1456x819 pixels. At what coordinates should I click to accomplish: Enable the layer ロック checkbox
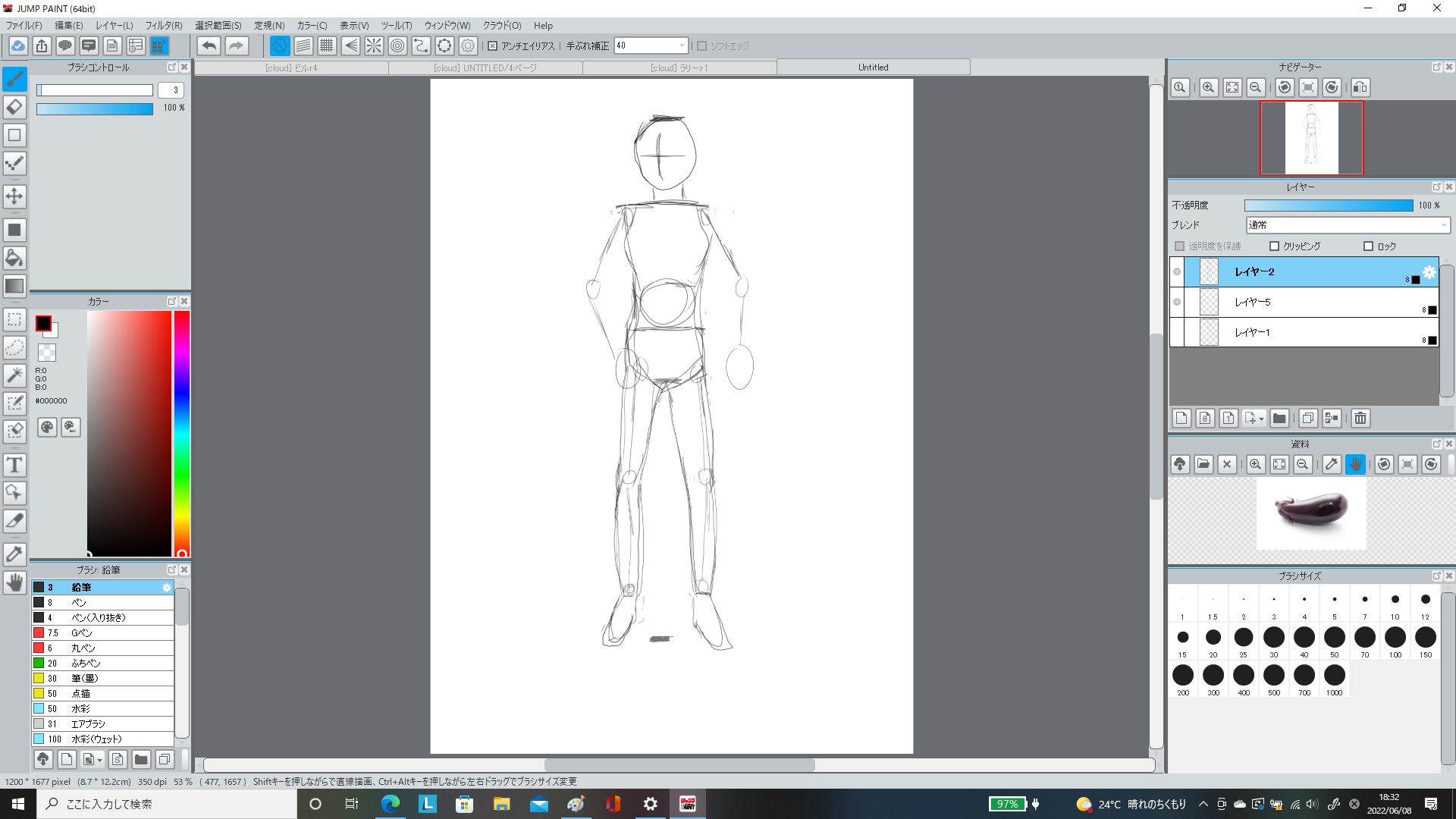pos(1369,246)
